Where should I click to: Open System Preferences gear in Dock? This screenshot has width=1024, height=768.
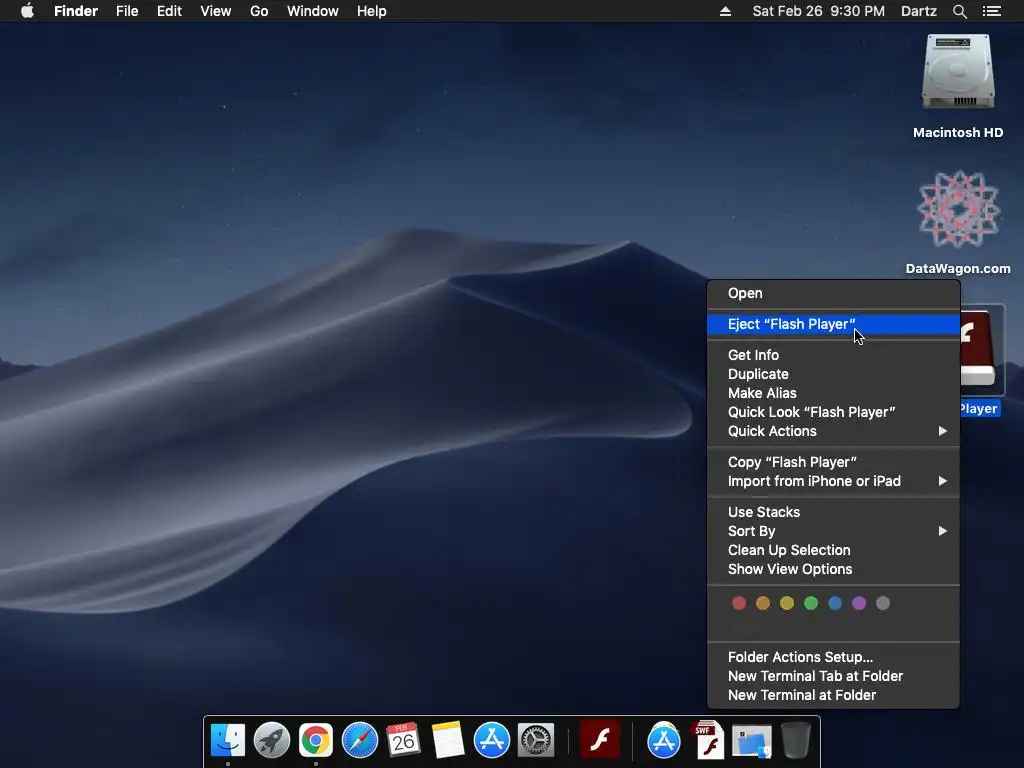click(x=536, y=740)
